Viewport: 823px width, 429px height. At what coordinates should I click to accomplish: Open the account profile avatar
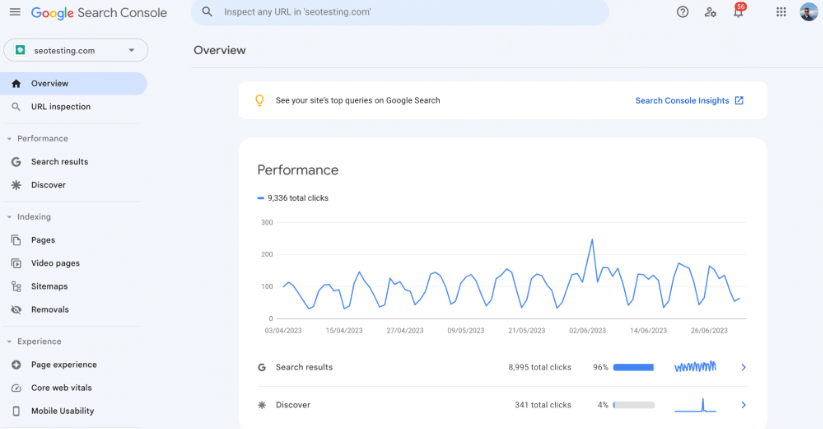pyautogui.click(x=809, y=12)
